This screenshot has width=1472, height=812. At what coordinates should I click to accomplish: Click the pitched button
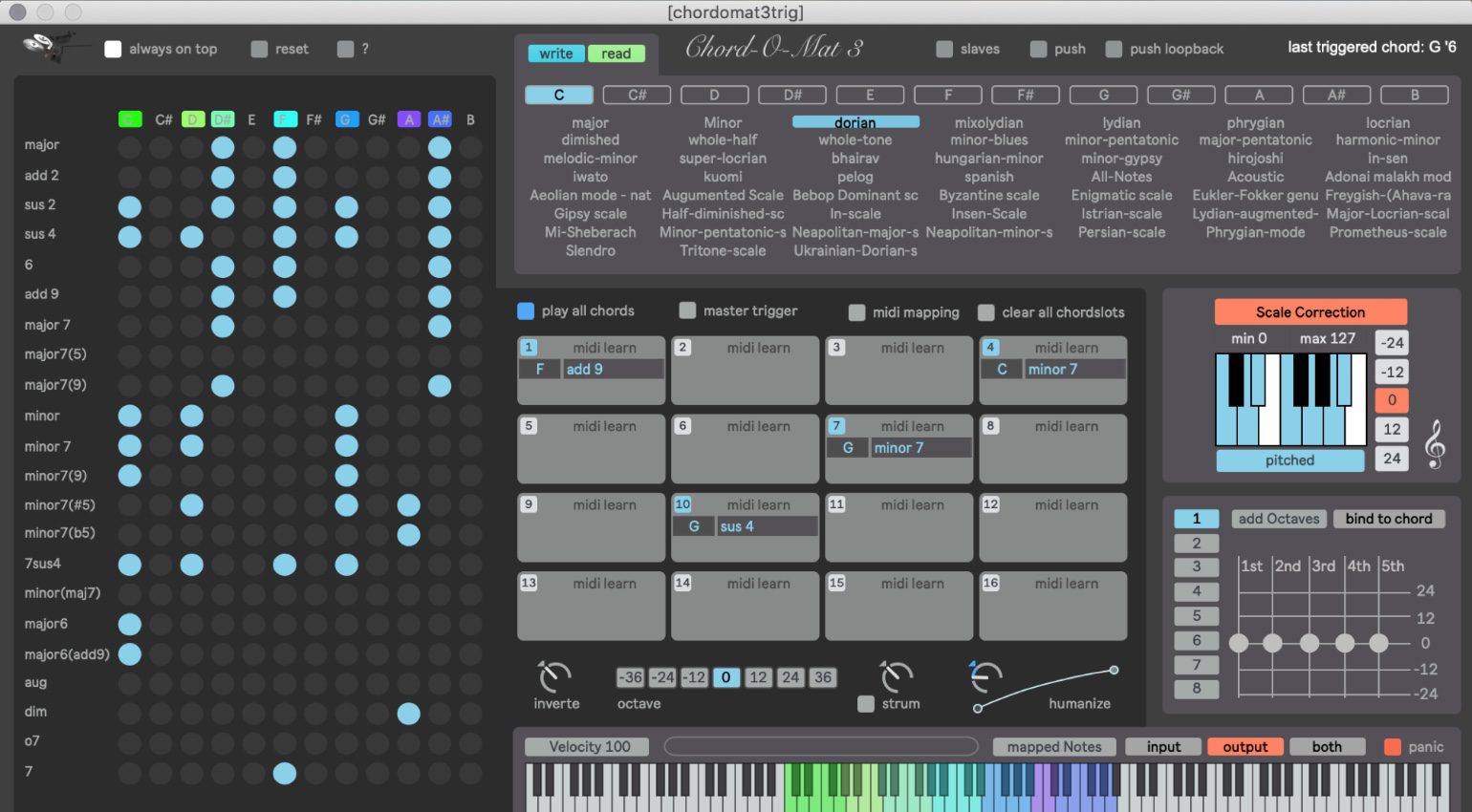coord(1290,460)
